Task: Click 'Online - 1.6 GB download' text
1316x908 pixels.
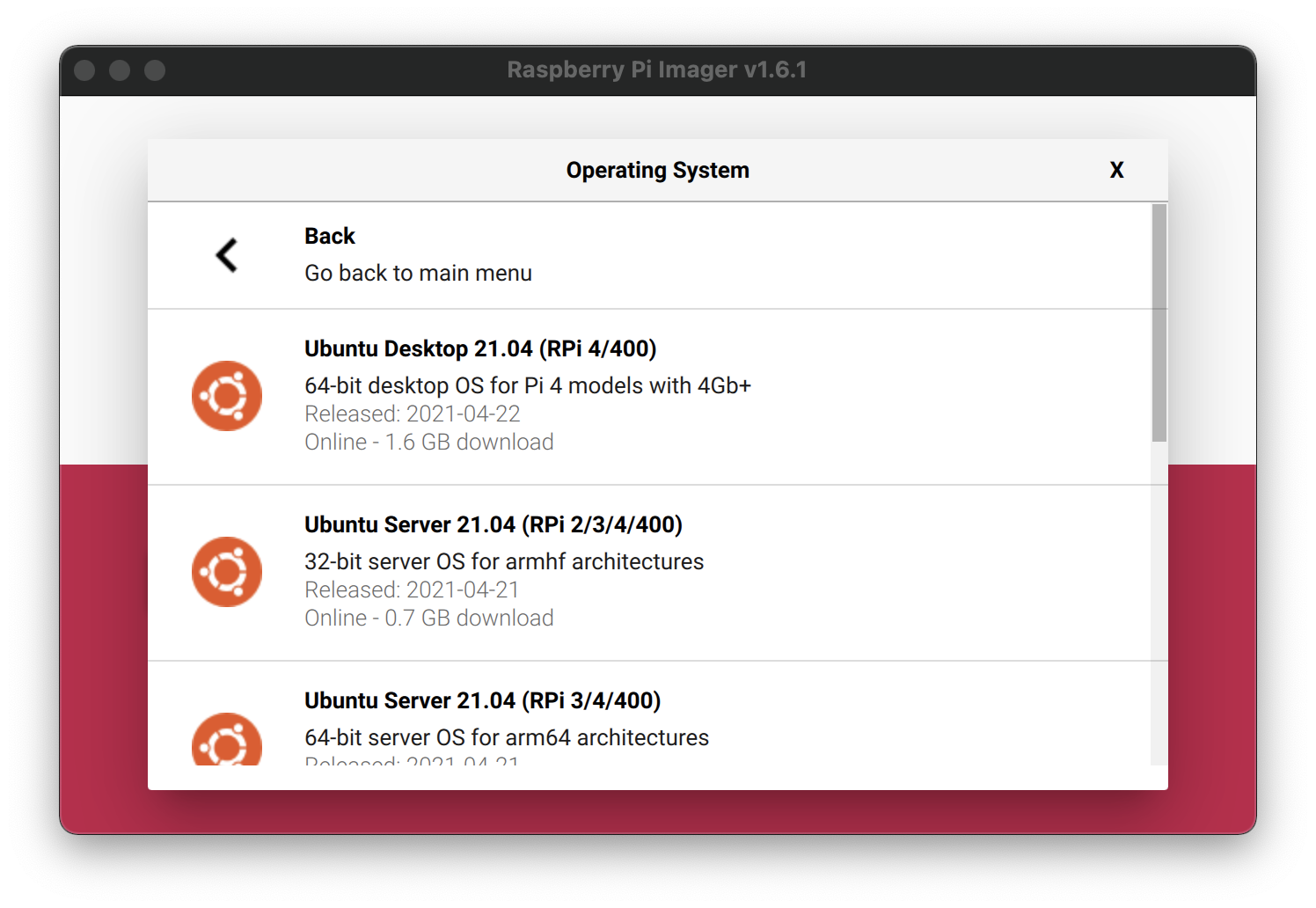Action: pyautogui.click(x=429, y=442)
